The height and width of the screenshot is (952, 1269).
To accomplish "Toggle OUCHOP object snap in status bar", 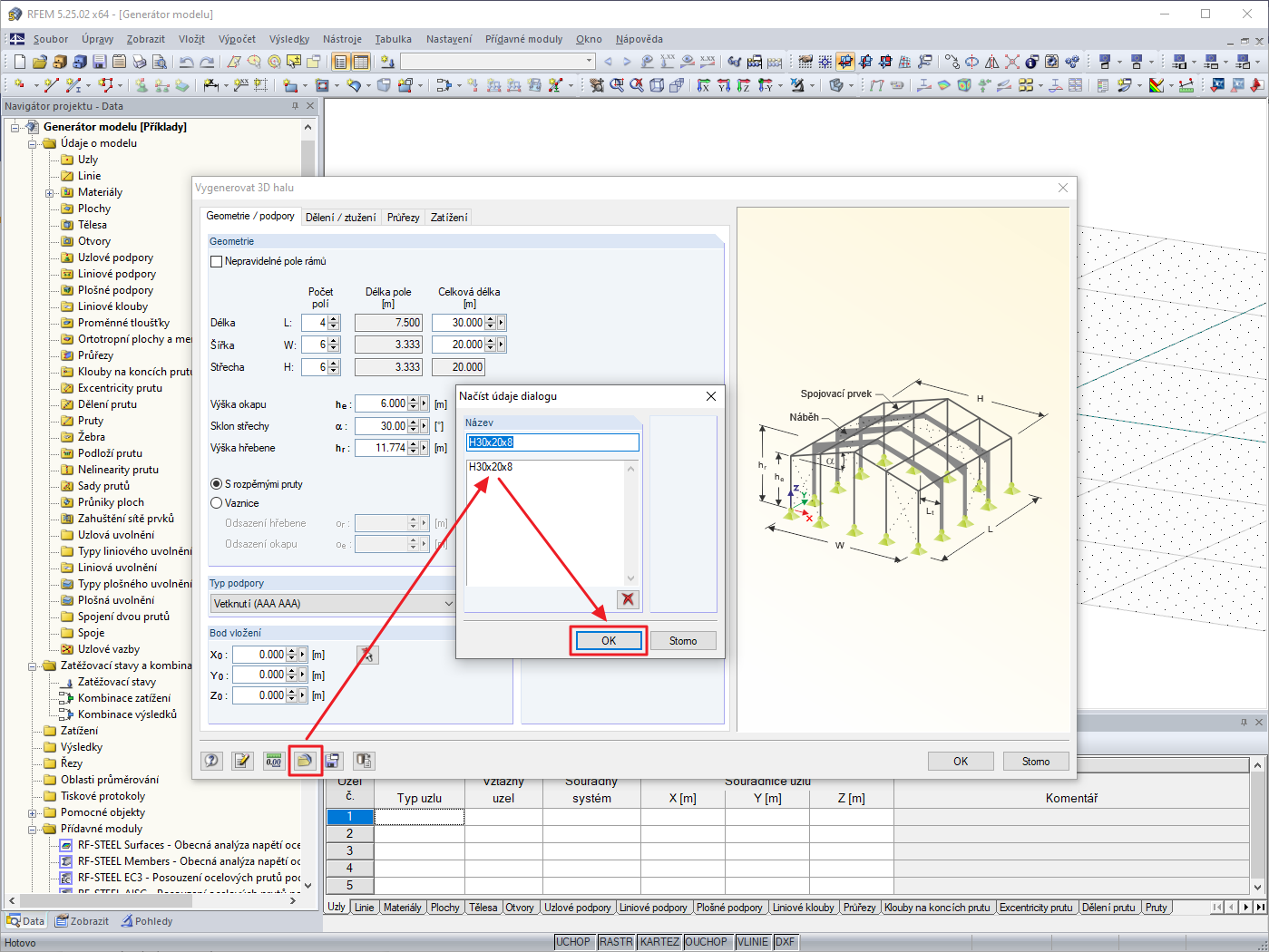I will coord(706,942).
